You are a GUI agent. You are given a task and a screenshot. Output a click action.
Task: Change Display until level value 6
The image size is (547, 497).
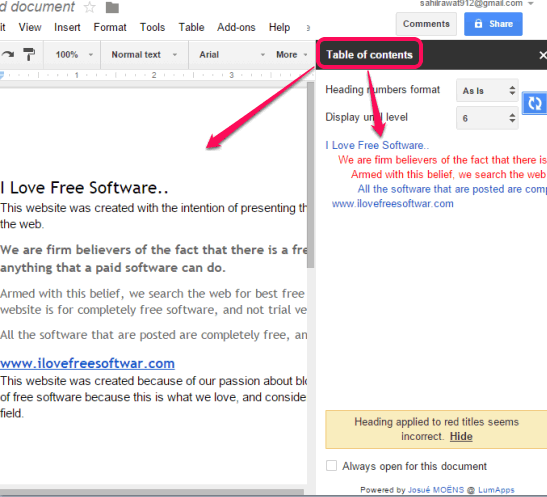coord(487,118)
